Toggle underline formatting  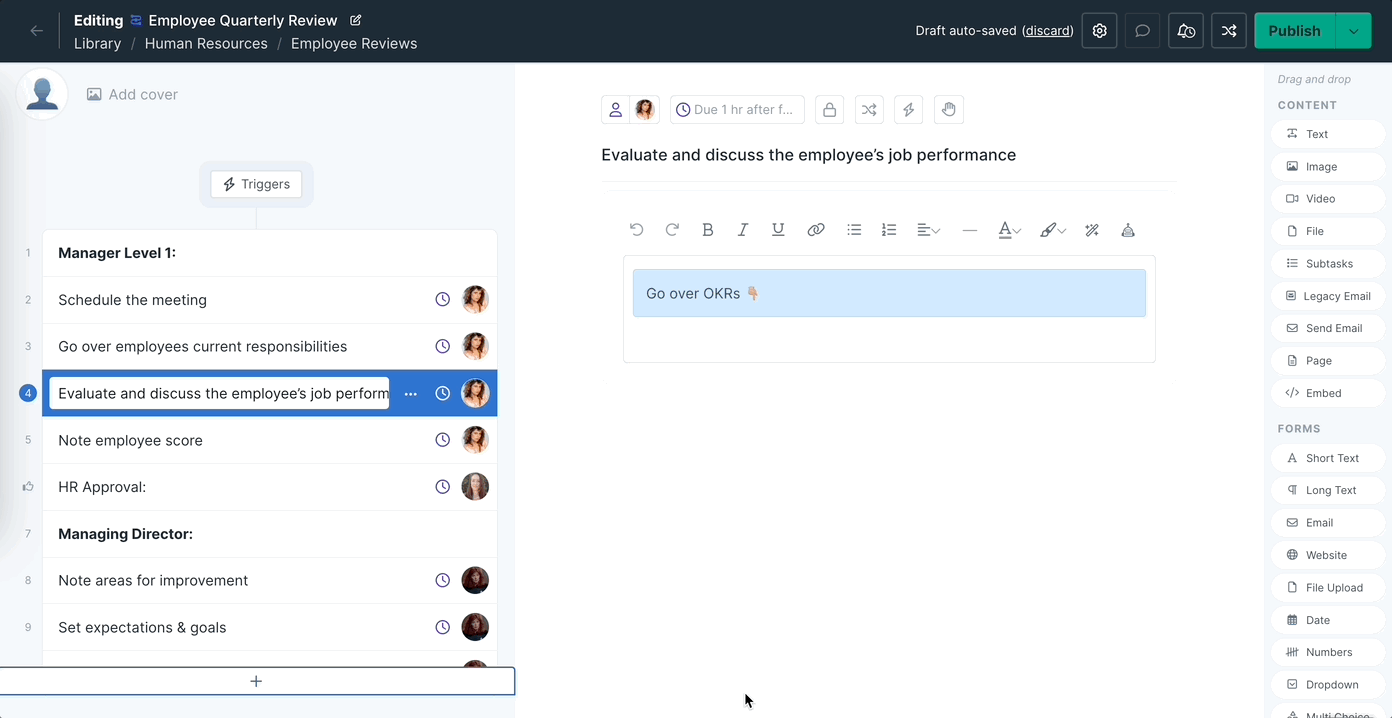pyautogui.click(x=778, y=230)
